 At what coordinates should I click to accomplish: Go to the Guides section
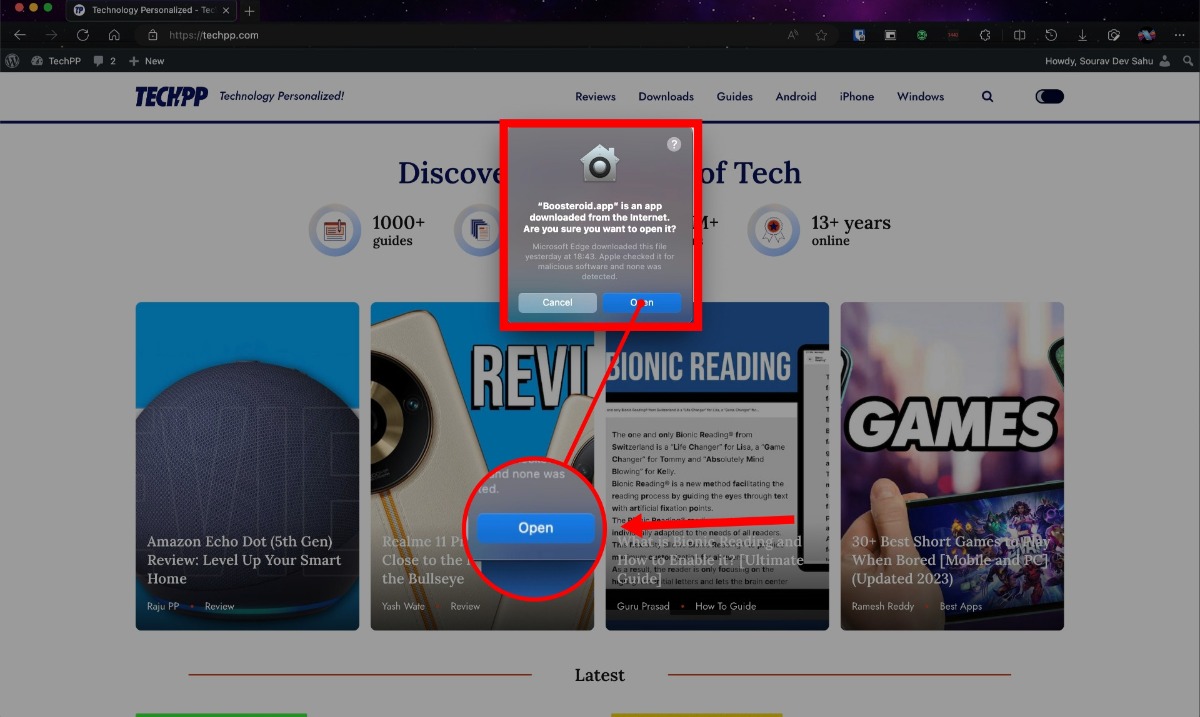click(x=735, y=97)
